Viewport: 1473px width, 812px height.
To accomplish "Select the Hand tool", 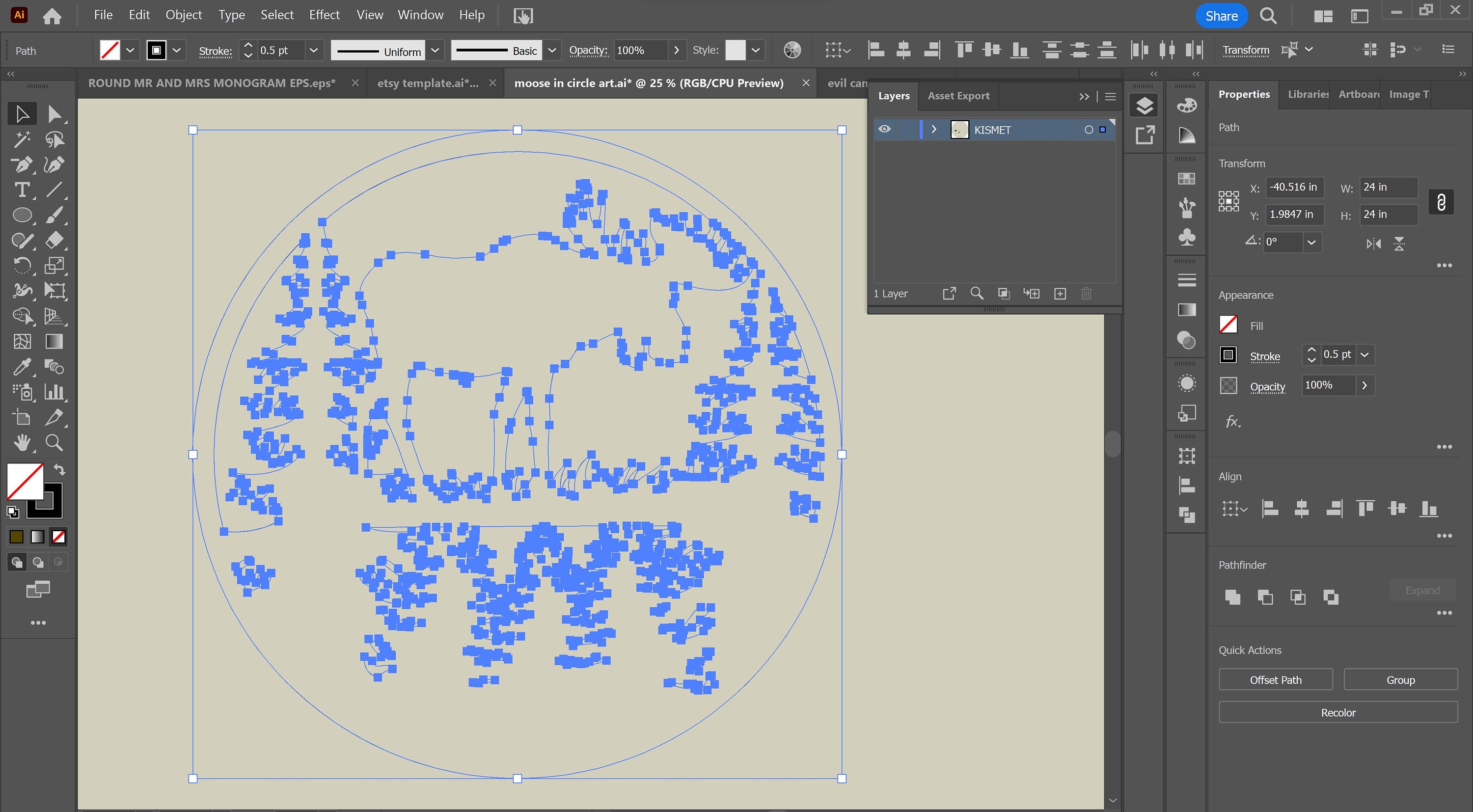I will 23,442.
